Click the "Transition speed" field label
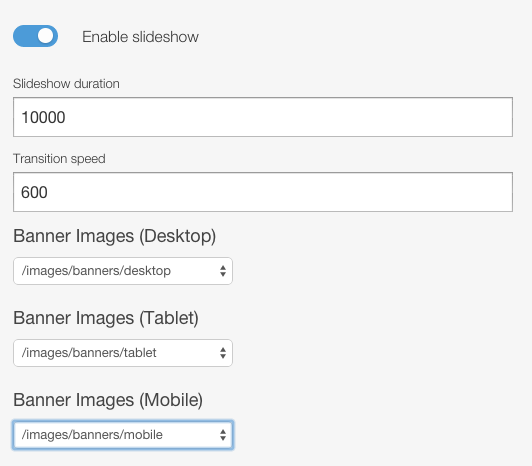532x466 pixels. click(59, 159)
